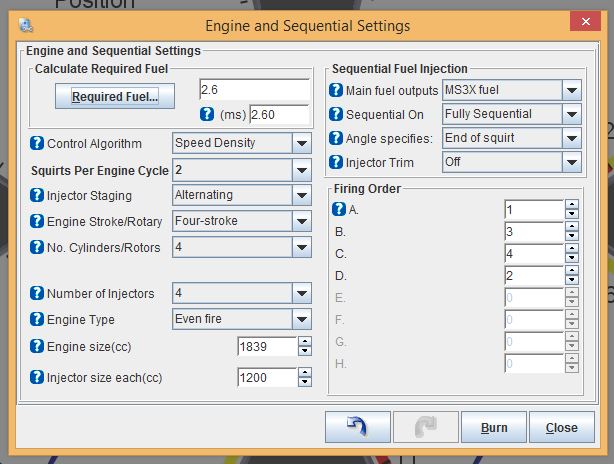Open the No. Cylinders/Rotors dropdown
614x464 pixels.
coord(302,247)
